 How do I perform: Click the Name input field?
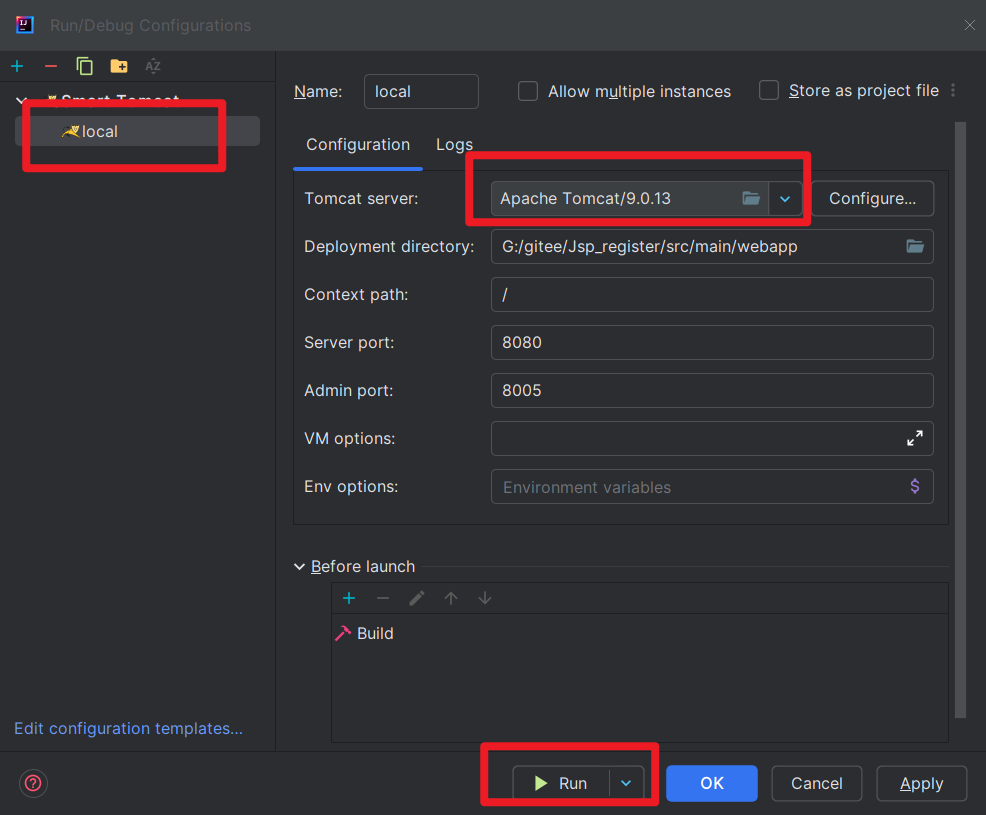421,91
